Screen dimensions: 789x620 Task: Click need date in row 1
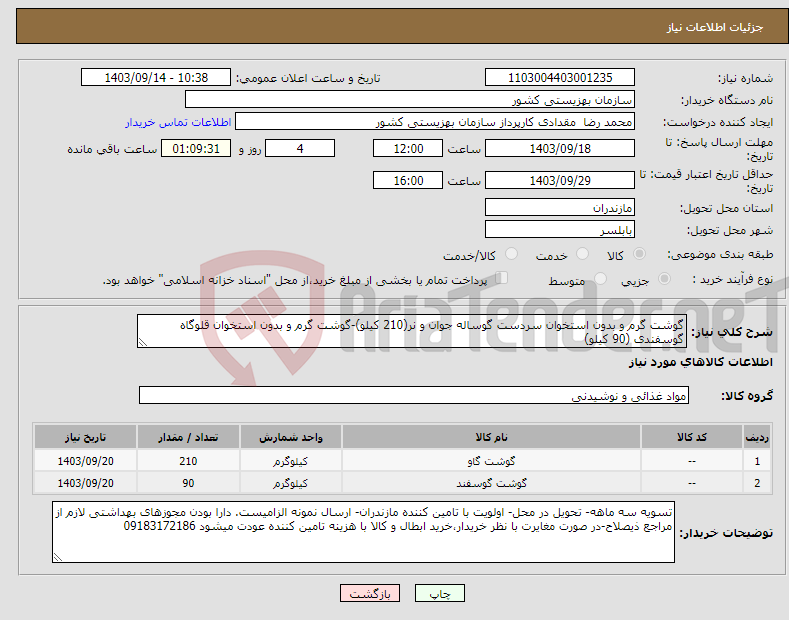(85, 460)
